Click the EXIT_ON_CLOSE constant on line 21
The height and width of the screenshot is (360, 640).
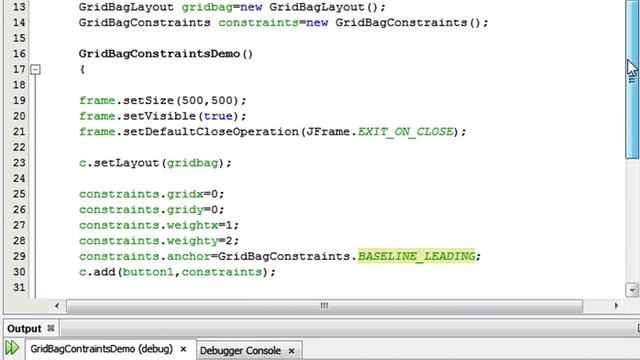pos(406,132)
